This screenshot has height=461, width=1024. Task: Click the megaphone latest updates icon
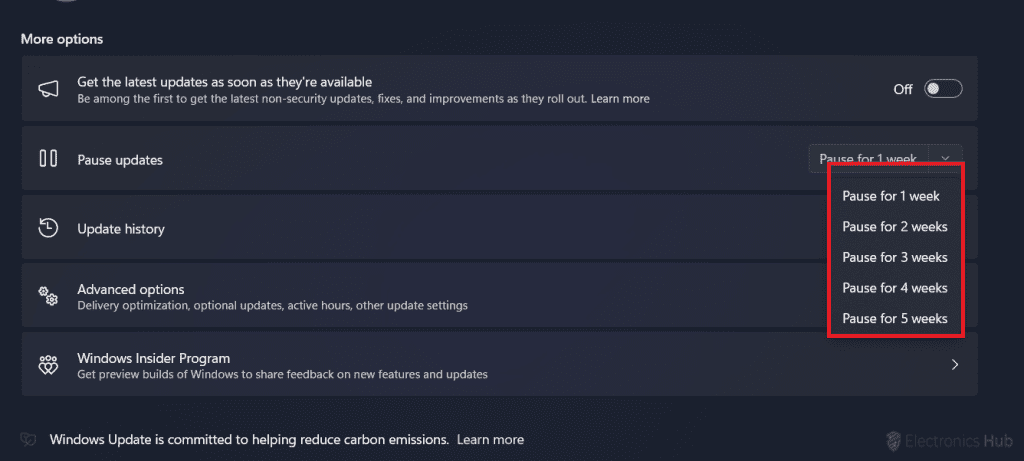pos(47,89)
